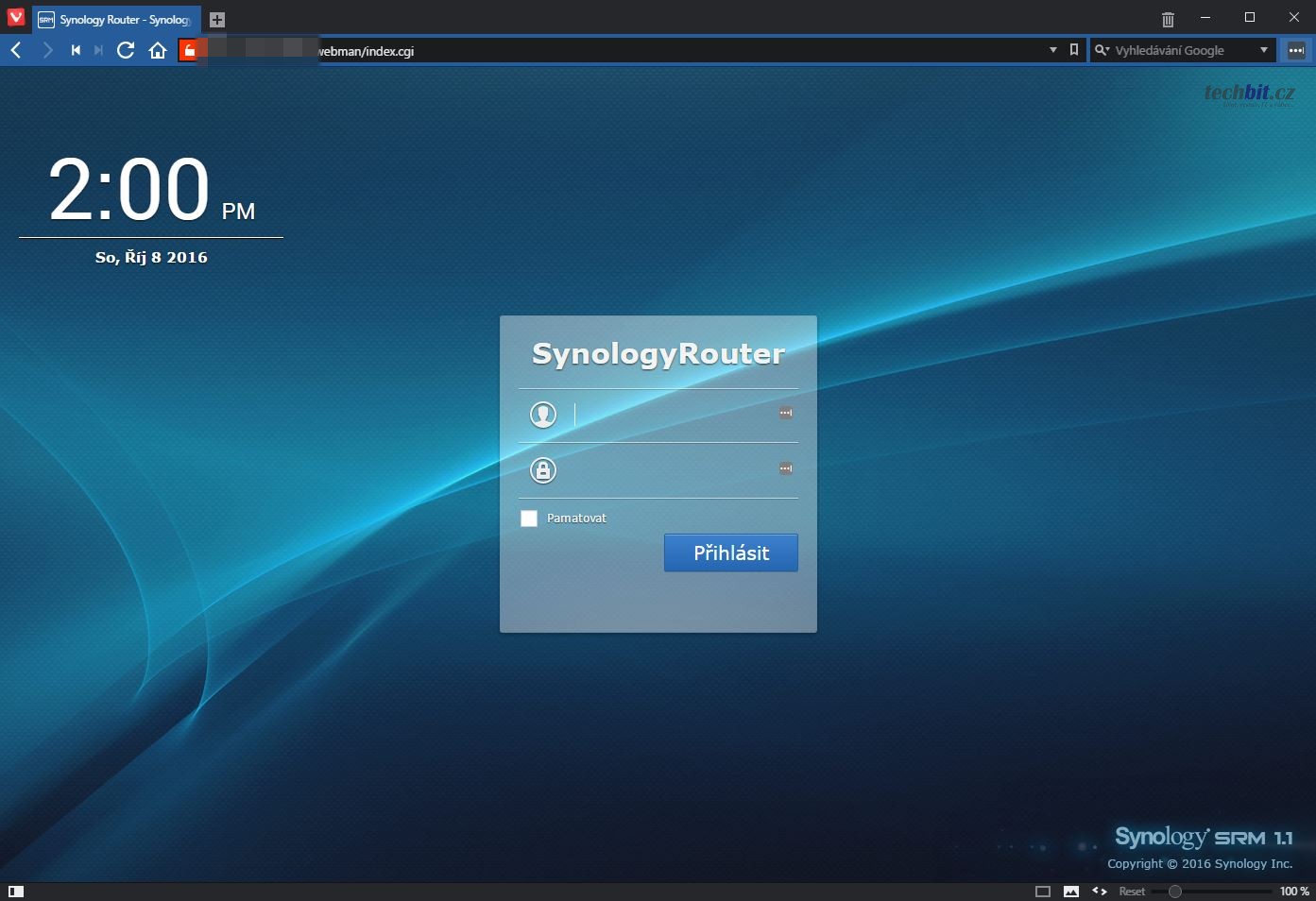Toggle image loading in status bar
Image resolution: width=1316 pixels, height=901 pixels.
[x=1071, y=891]
